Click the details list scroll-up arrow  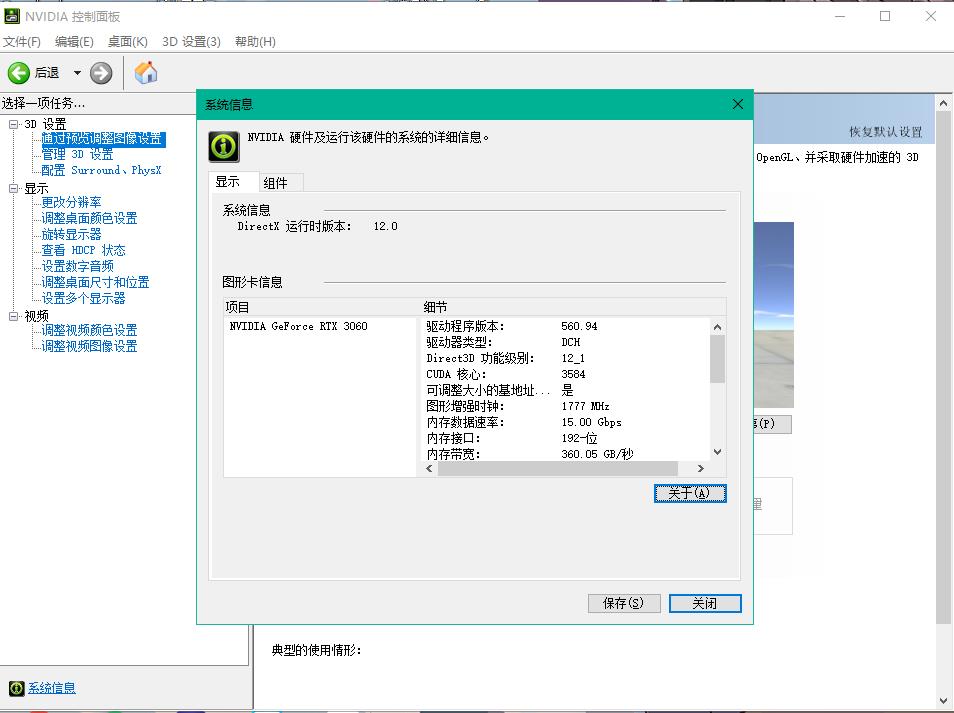click(x=717, y=327)
